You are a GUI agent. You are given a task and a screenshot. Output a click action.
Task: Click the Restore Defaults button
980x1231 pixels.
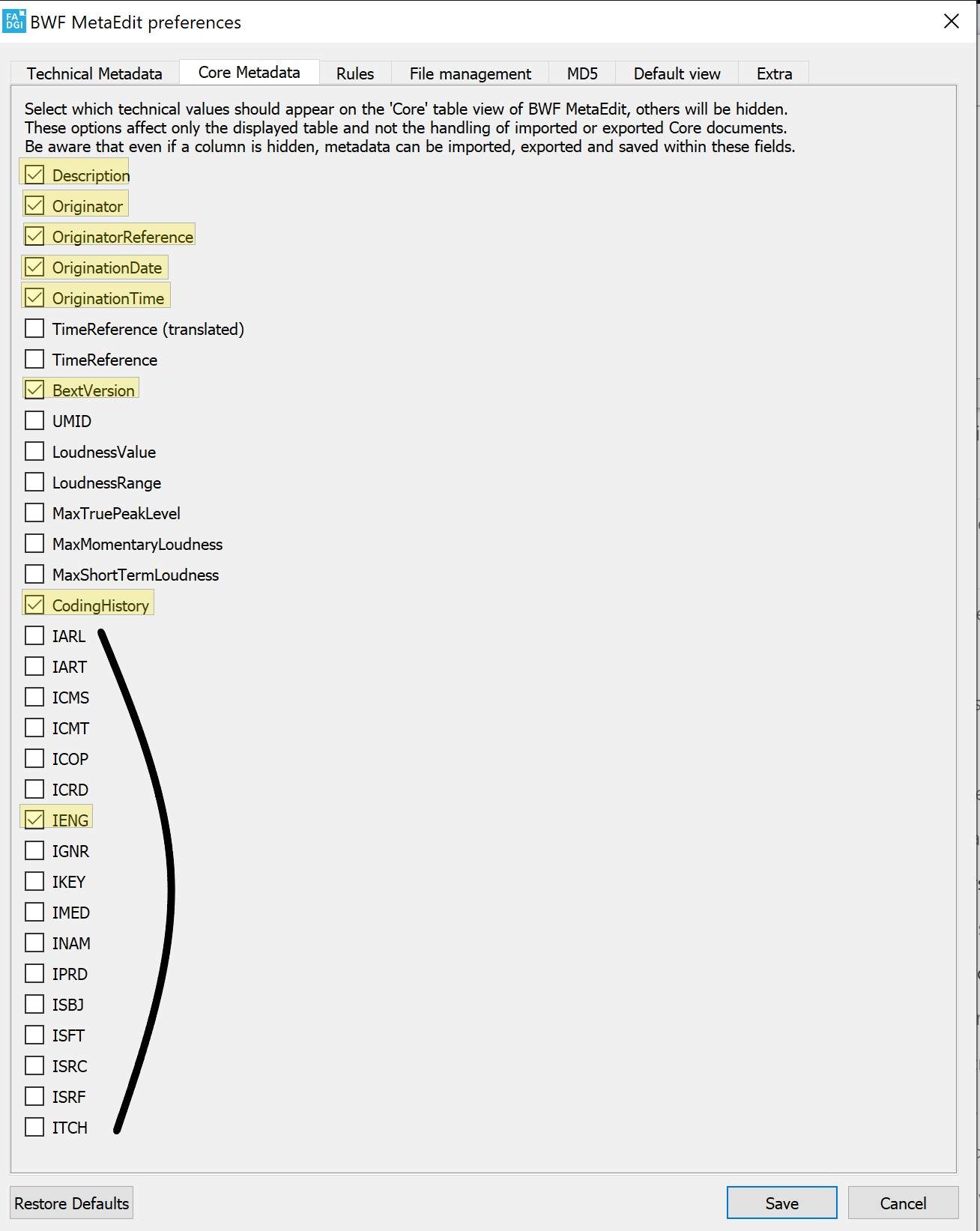pyautogui.click(x=72, y=1203)
